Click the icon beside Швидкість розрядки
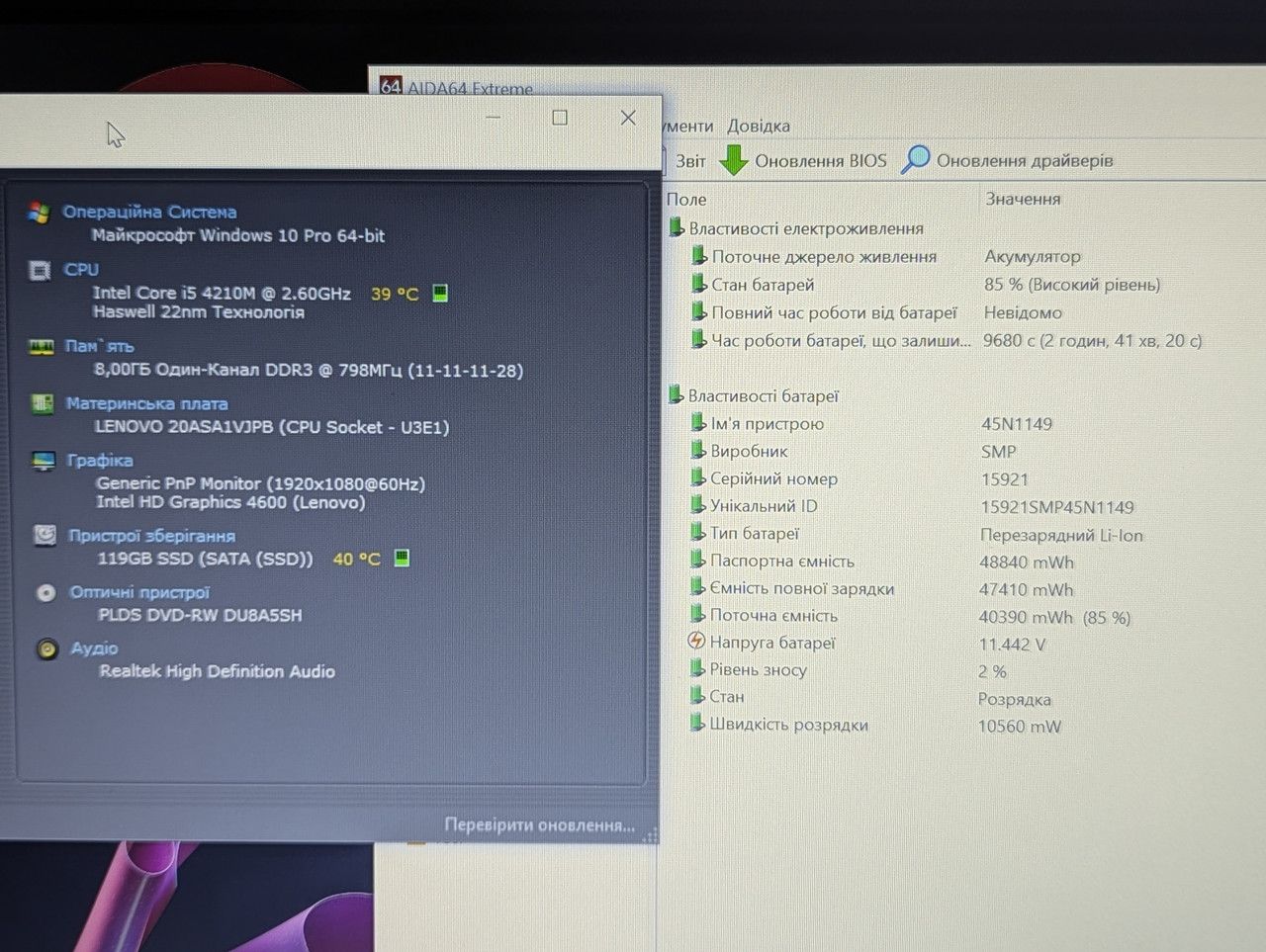This screenshot has height=952, width=1266. click(697, 724)
